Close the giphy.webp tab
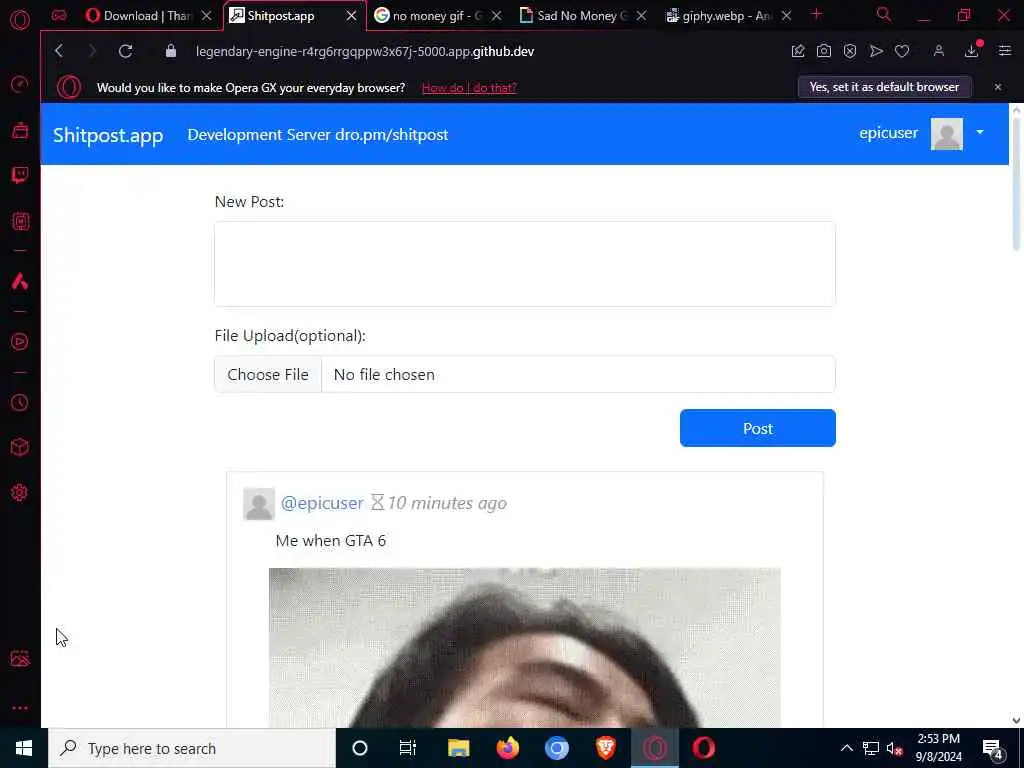 pyautogui.click(x=786, y=16)
